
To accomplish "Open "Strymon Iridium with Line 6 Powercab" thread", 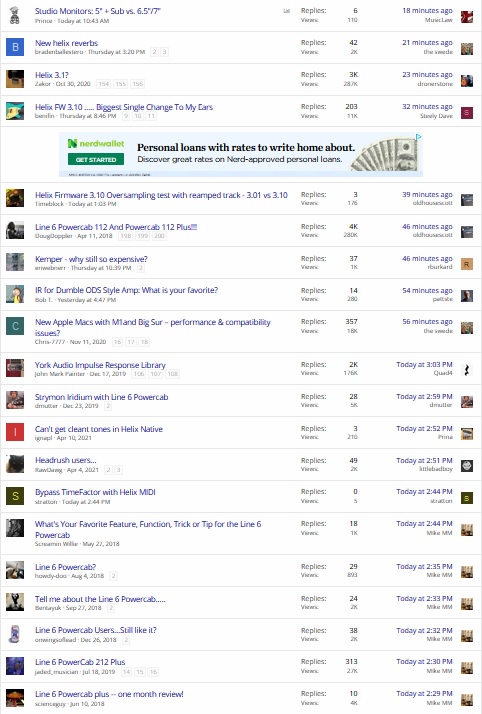I will (101, 397).
